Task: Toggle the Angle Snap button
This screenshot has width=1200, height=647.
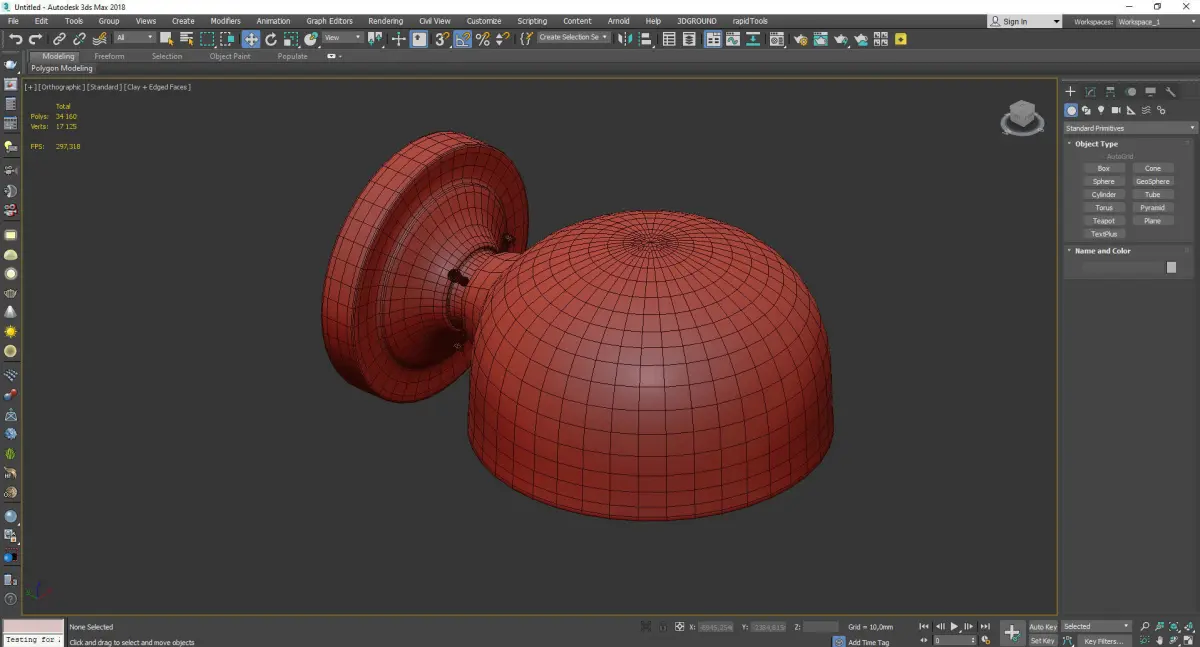Action: click(463, 39)
